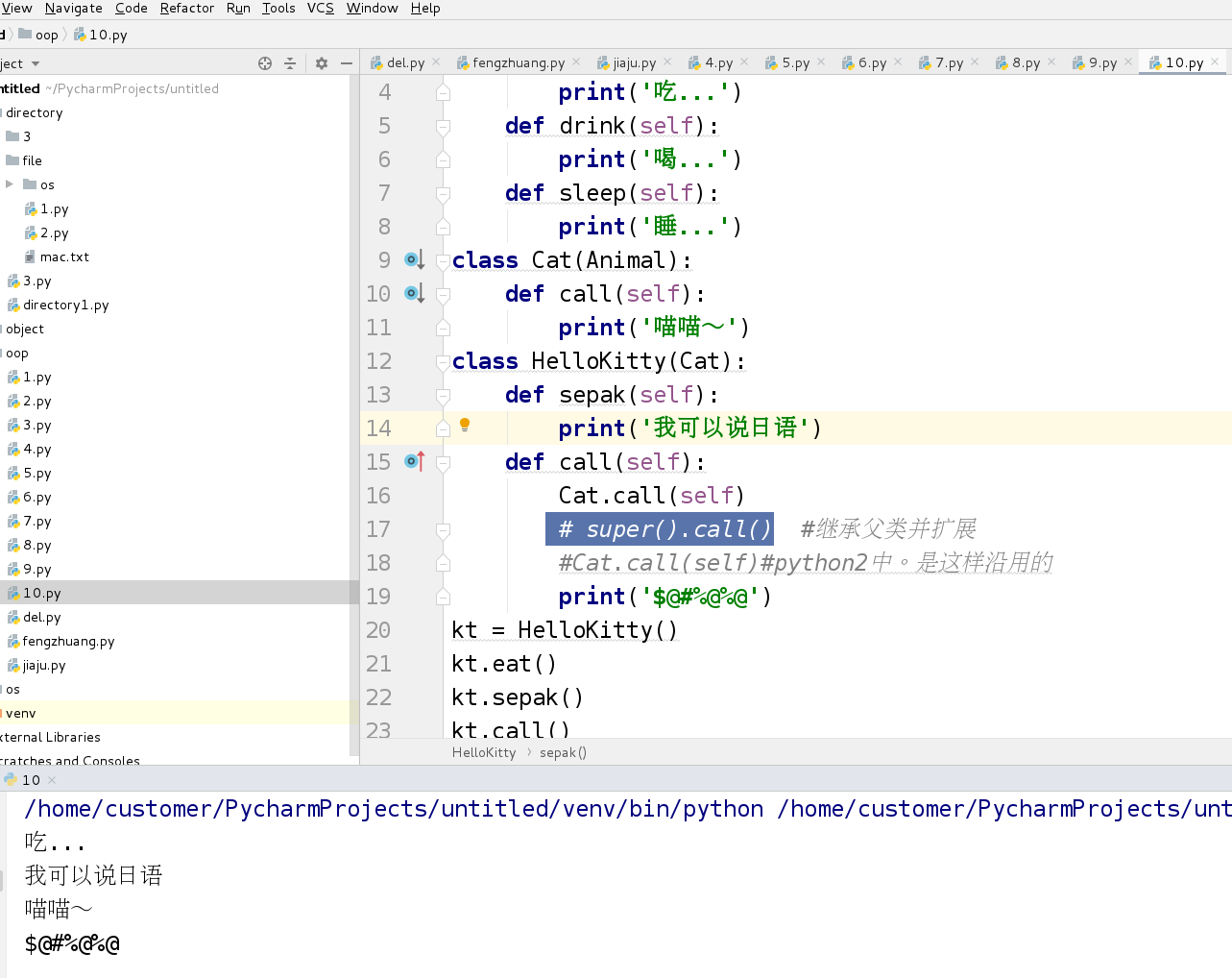The image size is (1232, 978).
Task: Select directory1.py in project tree
Action: [65, 305]
